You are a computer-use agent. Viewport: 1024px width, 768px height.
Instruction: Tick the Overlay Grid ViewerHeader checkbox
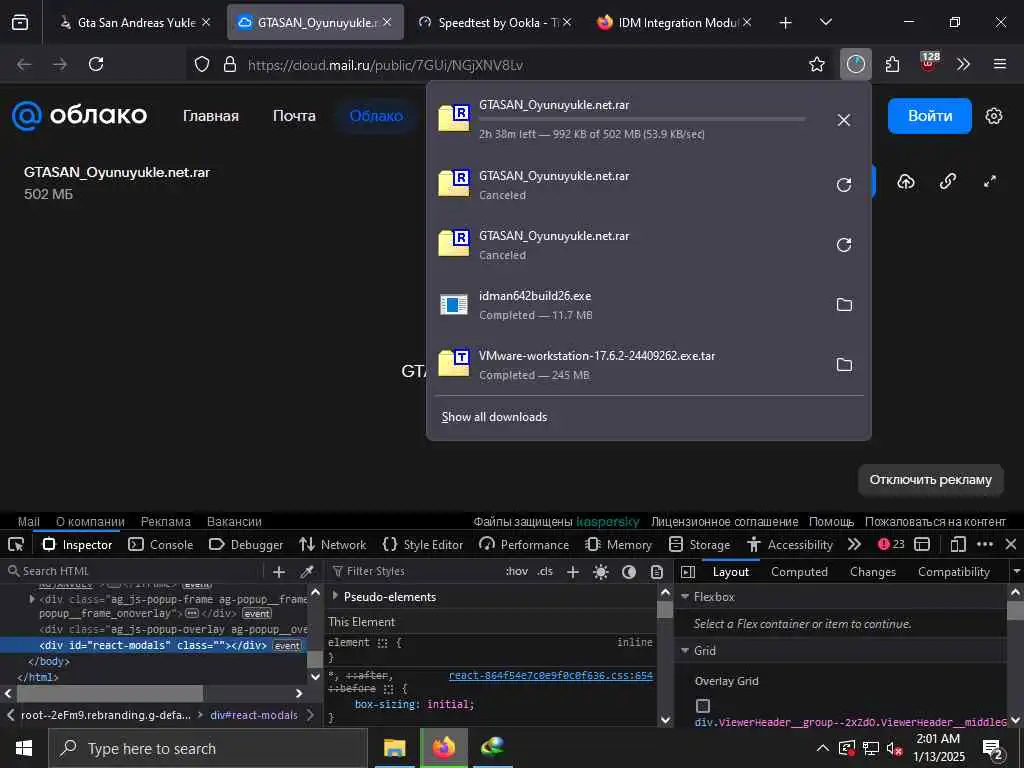tap(703, 706)
